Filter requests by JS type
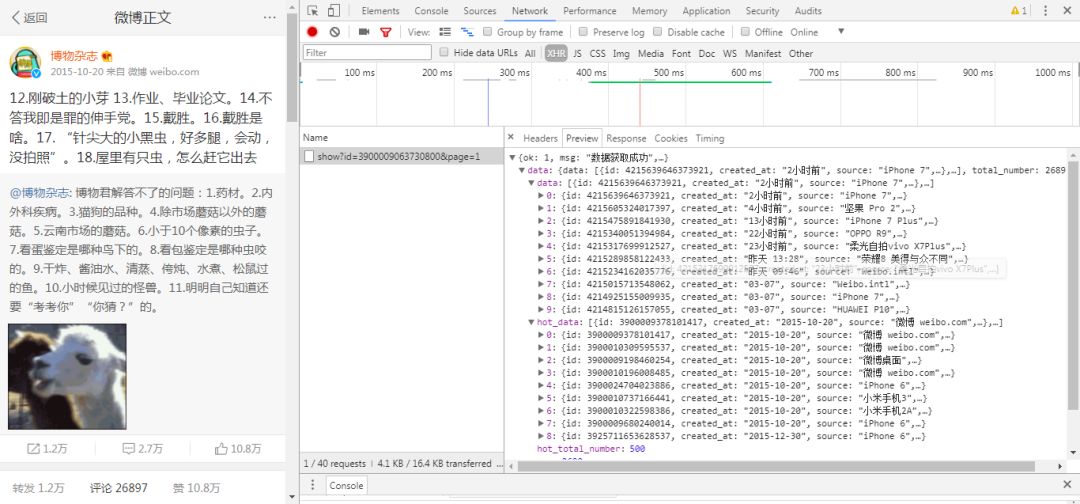This screenshot has width=1080, height=504. coord(577,53)
